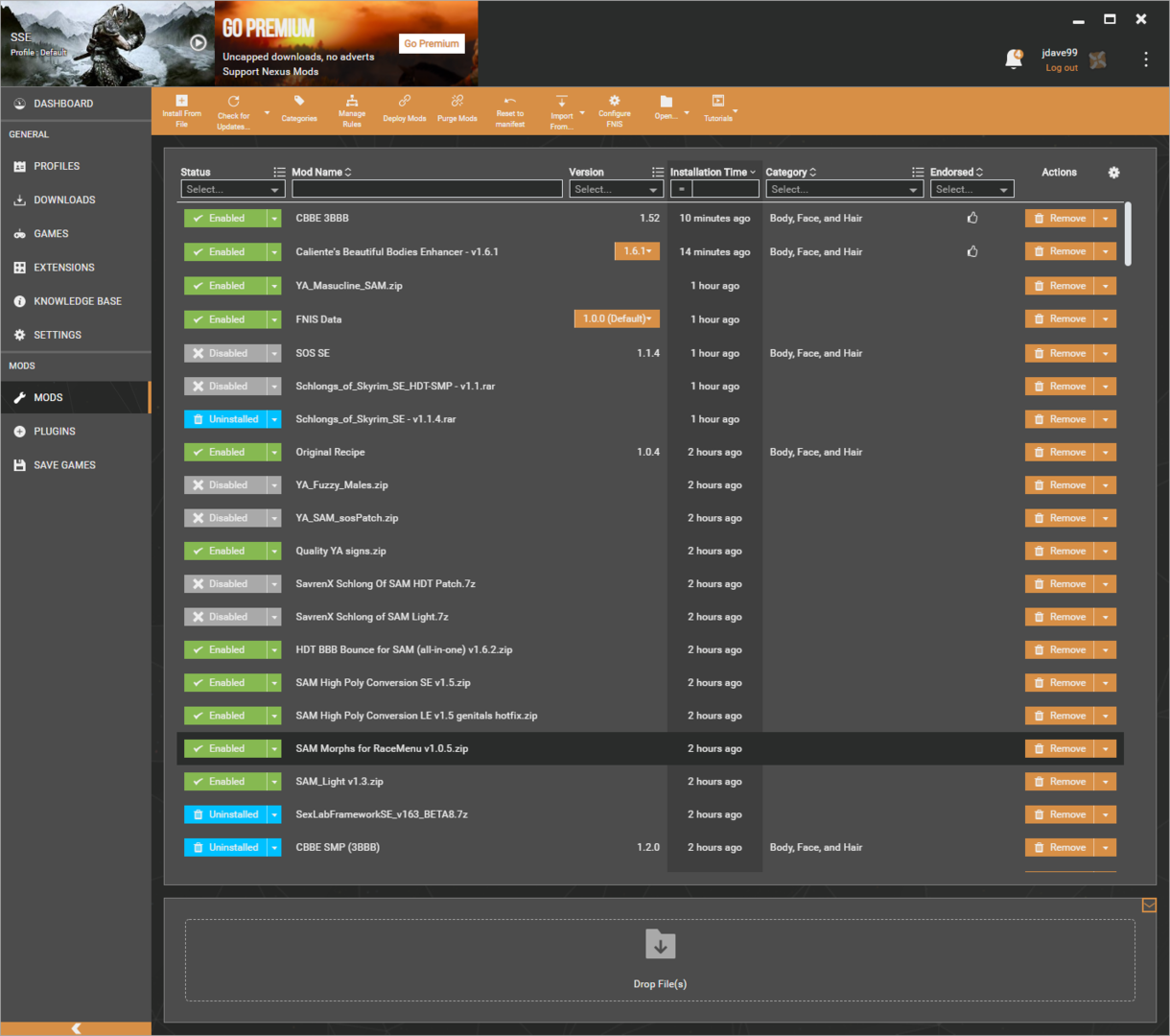
Task: Open Manage Rules toolbar icon
Action: click(352, 101)
